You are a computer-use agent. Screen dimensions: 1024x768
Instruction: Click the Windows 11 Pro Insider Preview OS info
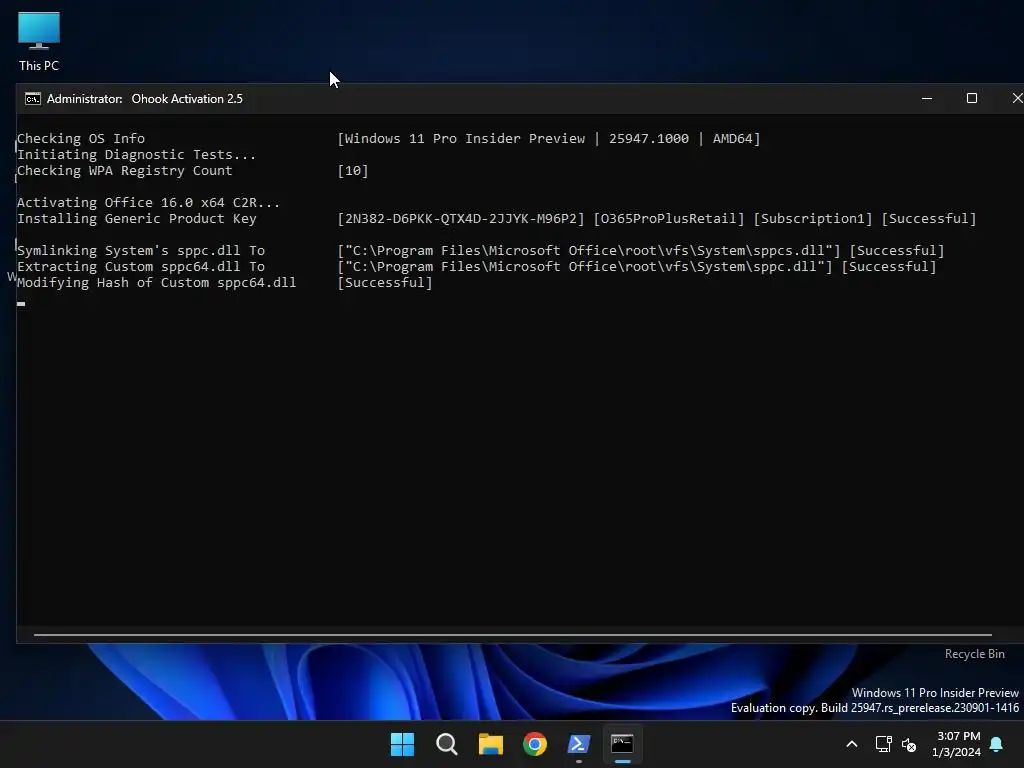[549, 138]
